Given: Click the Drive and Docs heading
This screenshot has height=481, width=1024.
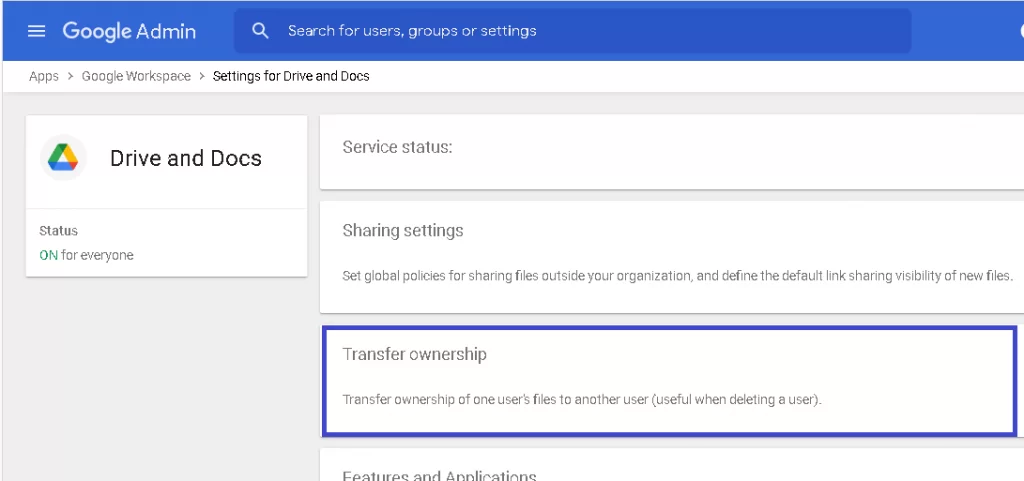Looking at the screenshot, I should (186, 159).
